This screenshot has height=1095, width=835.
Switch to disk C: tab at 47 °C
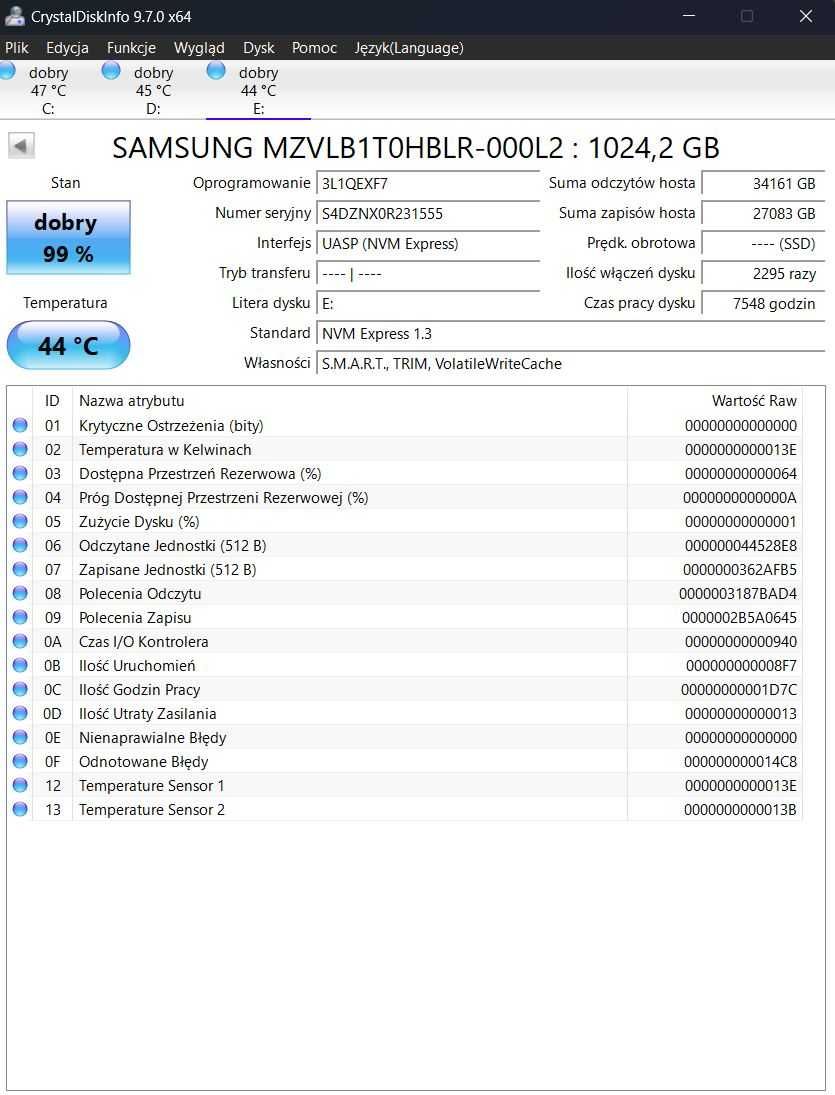click(49, 90)
